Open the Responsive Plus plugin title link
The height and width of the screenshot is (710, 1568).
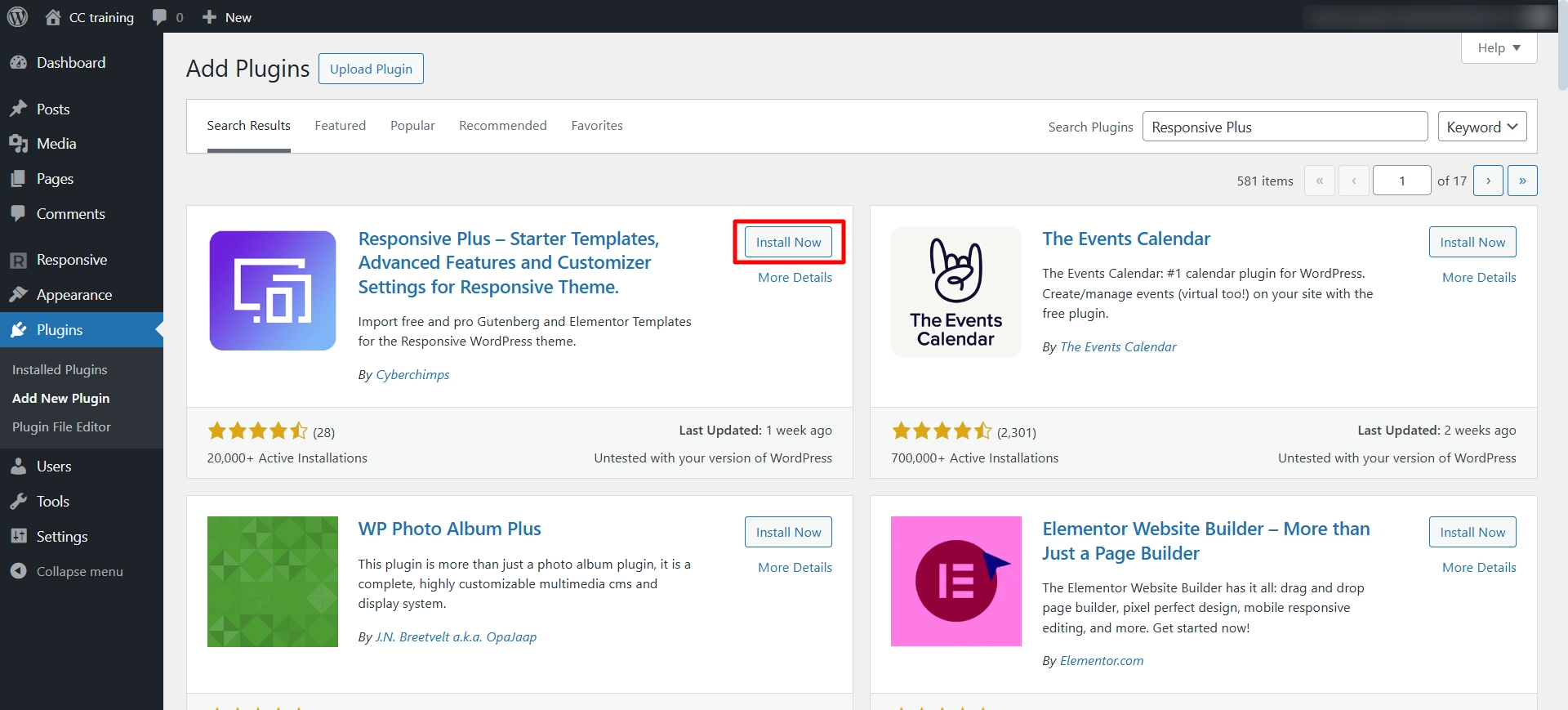click(509, 263)
